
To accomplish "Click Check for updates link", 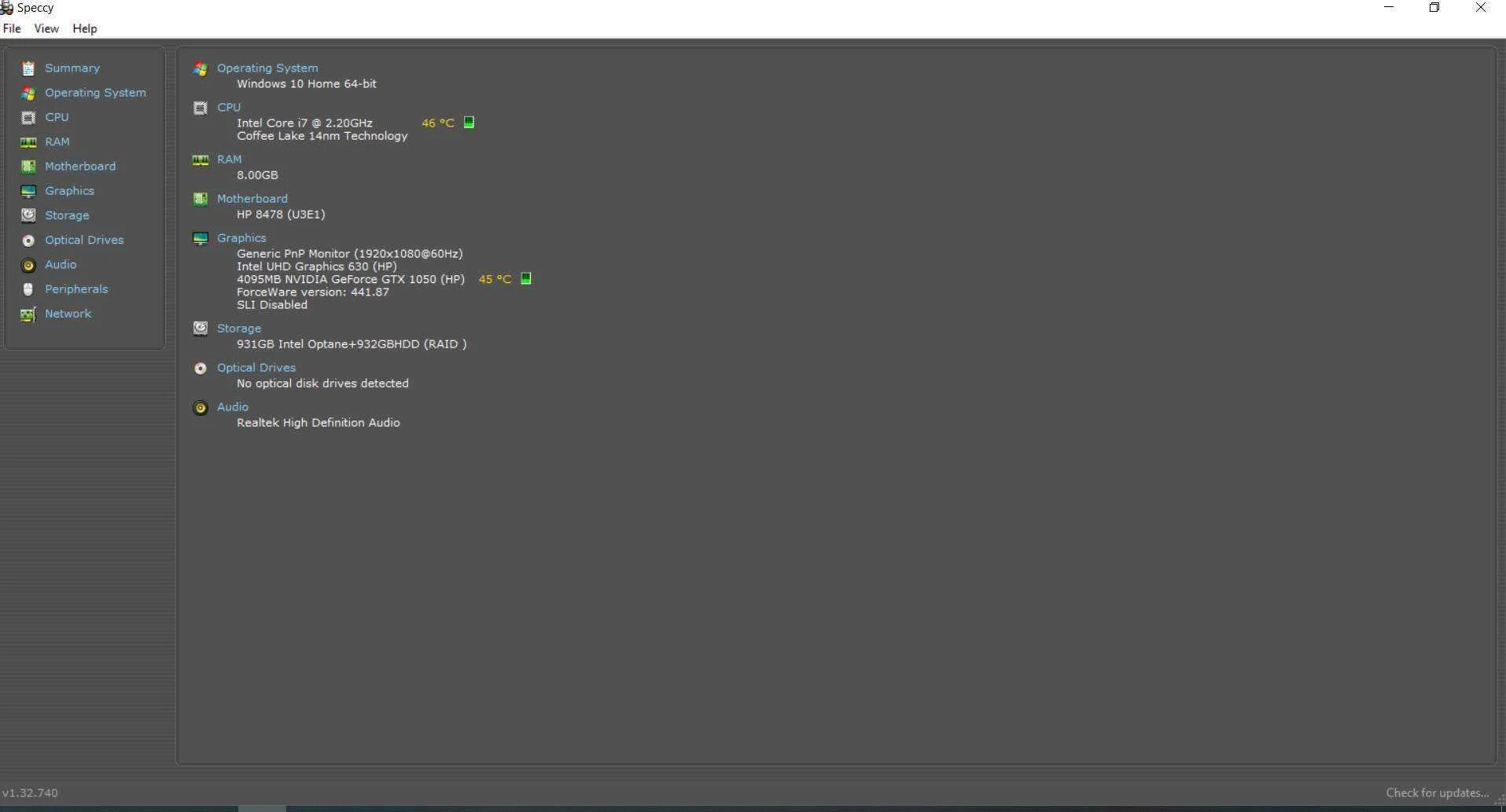I will point(1438,793).
